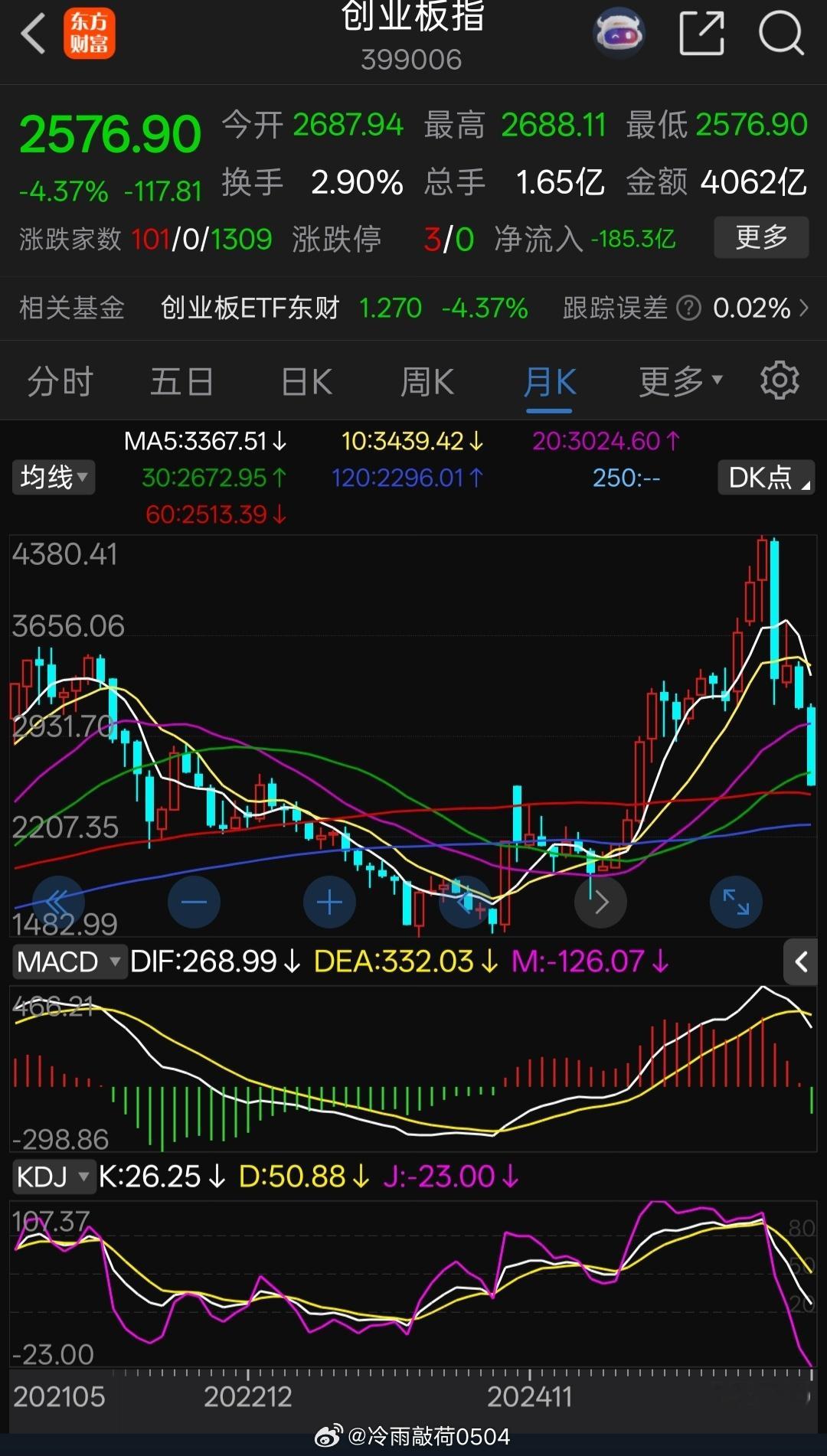Open 创业板ETF东财 related fund
Image resolution: width=827 pixels, height=1456 pixels.
[x=250, y=309]
